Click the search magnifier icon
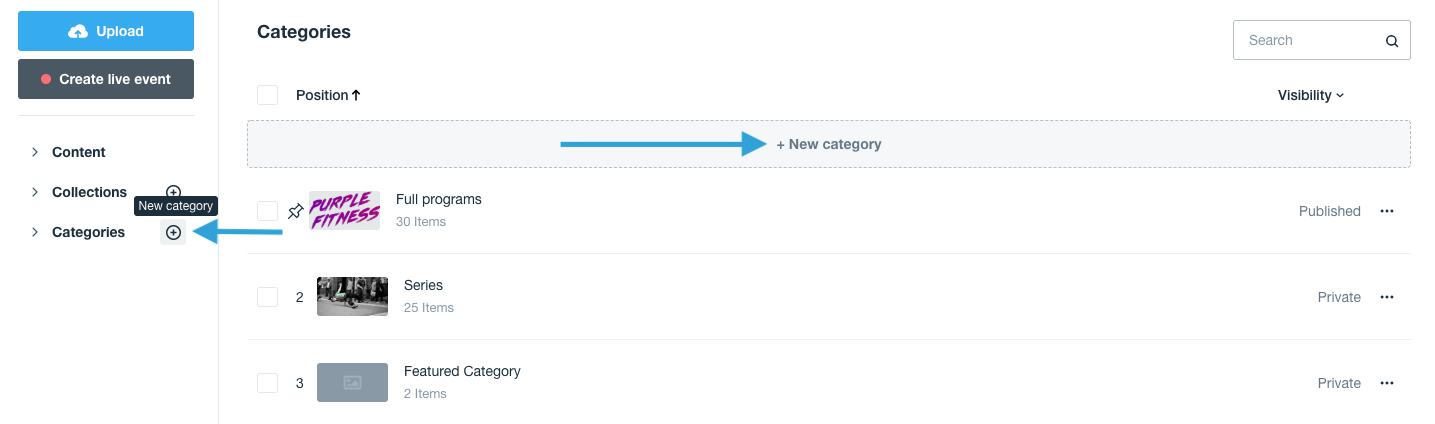Viewport: 1435px width, 424px height. pos(1391,41)
